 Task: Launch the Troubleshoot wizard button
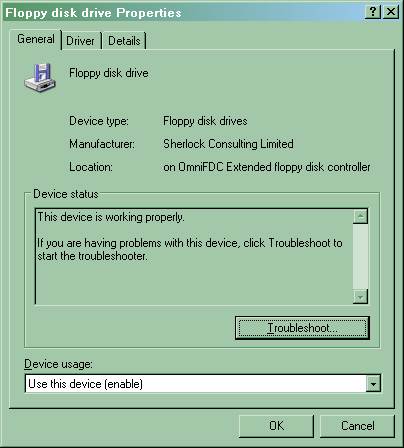(x=302, y=328)
